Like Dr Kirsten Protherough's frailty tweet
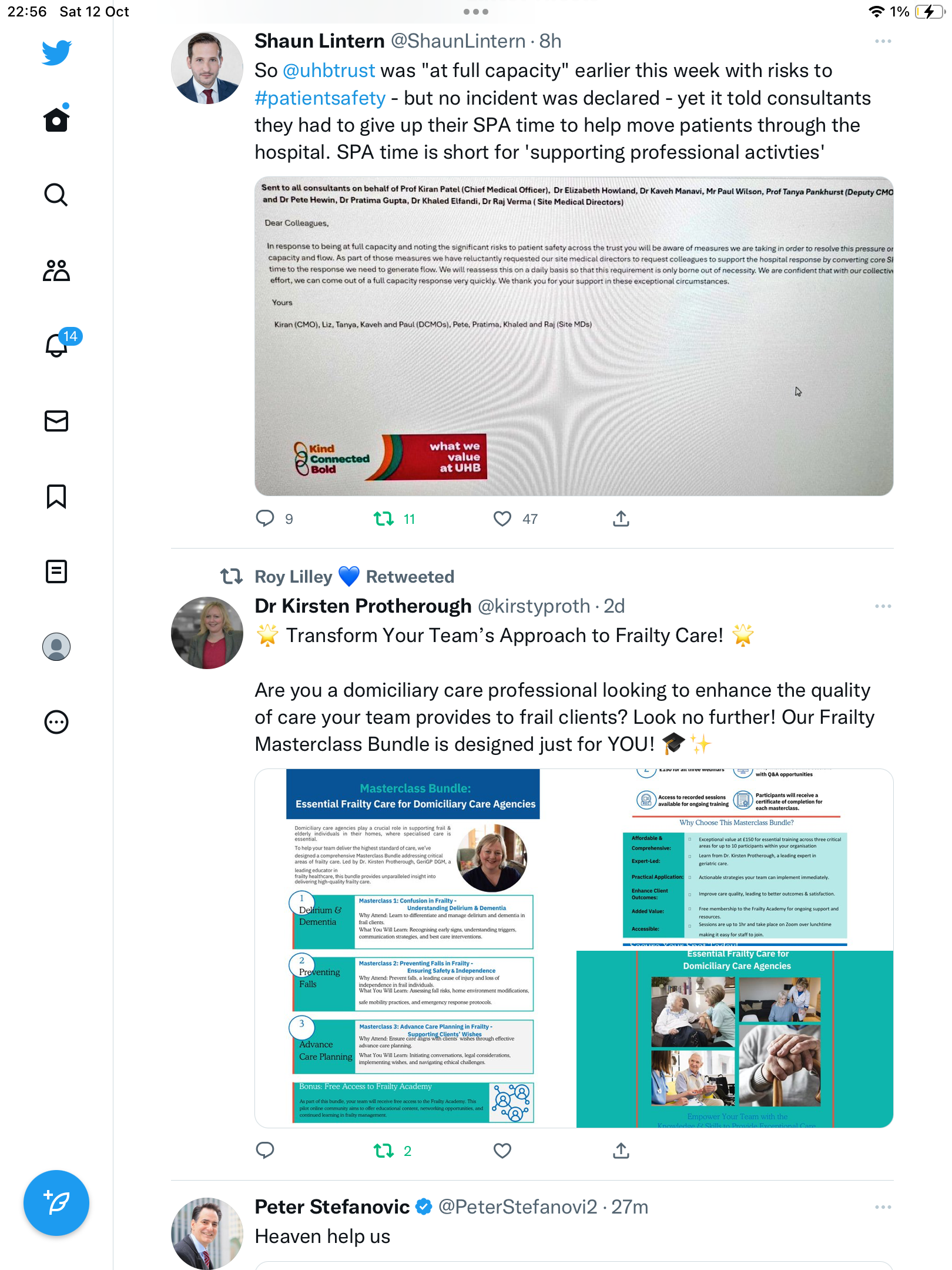This screenshot has height=1270, width=952. tap(502, 1151)
